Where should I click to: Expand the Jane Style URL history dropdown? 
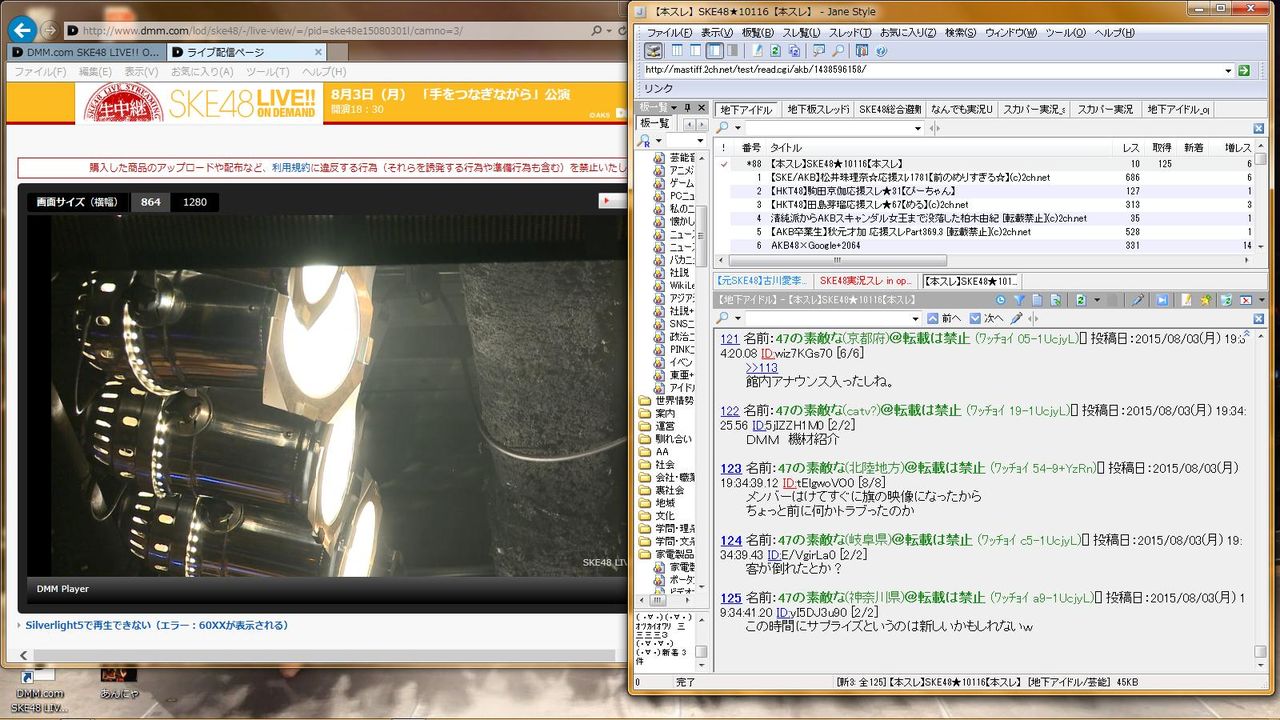tap(1228, 71)
